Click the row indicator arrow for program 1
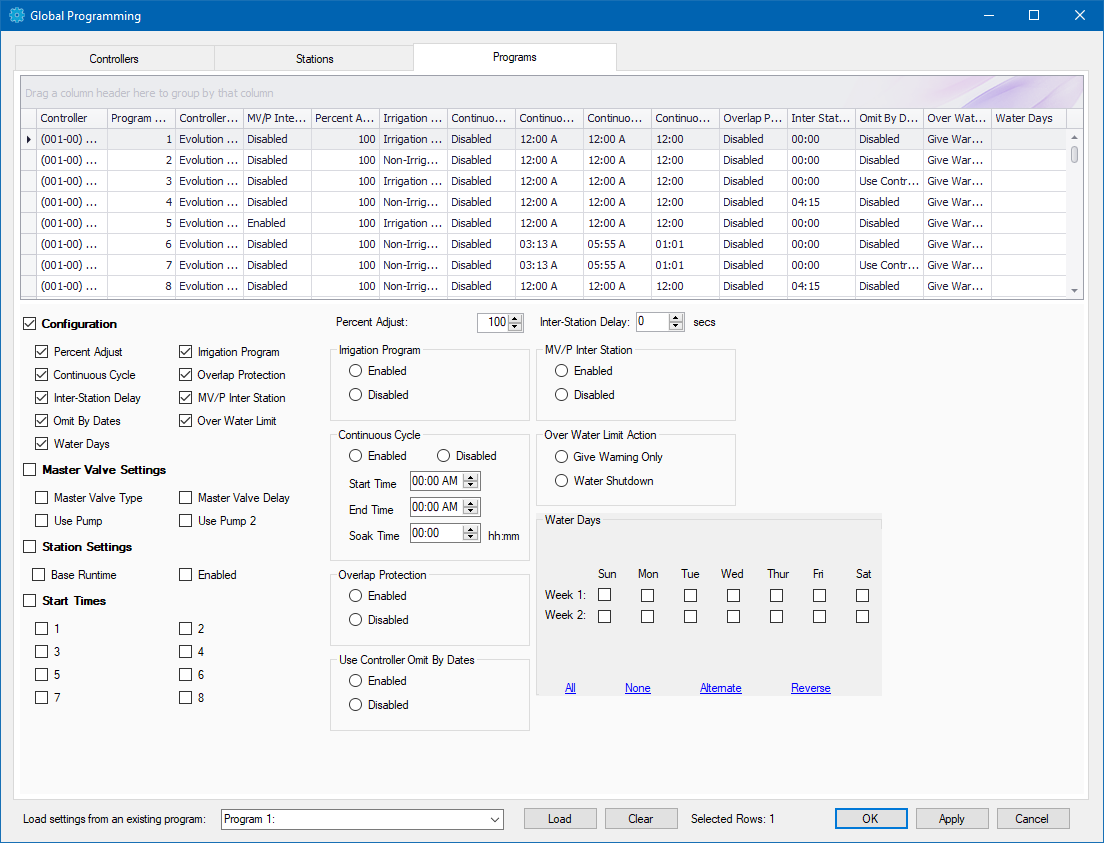Image resolution: width=1104 pixels, height=843 pixels. coord(29,139)
